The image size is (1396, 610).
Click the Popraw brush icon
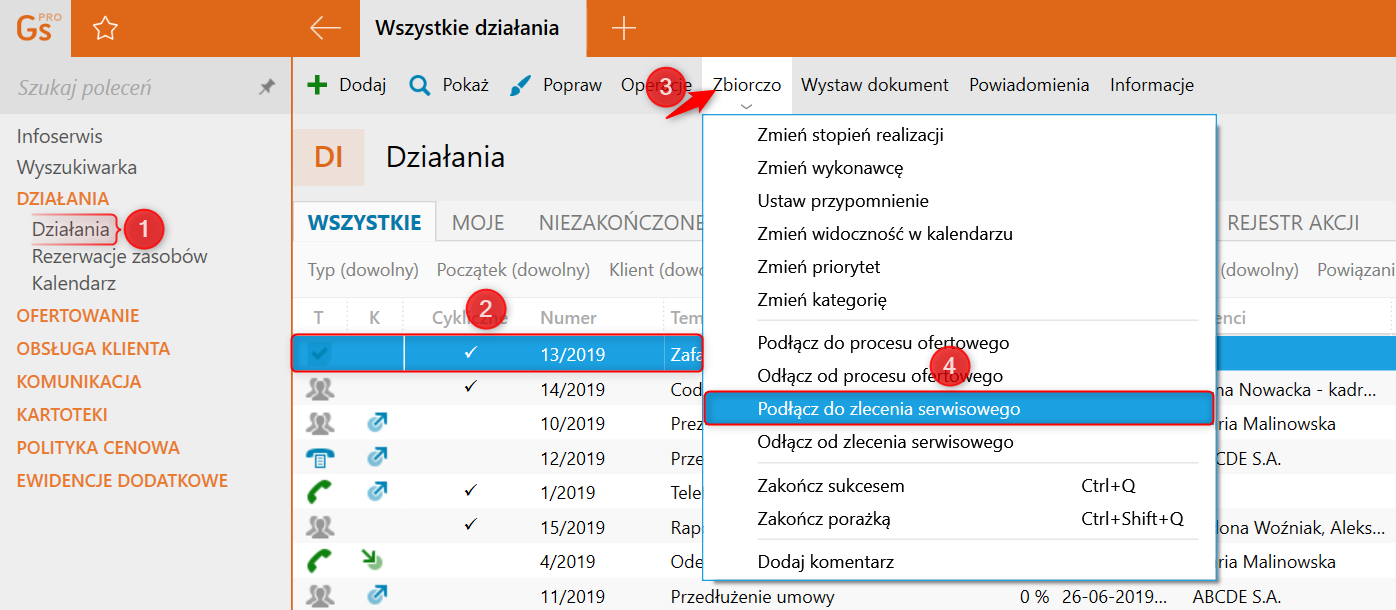point(521,85)
